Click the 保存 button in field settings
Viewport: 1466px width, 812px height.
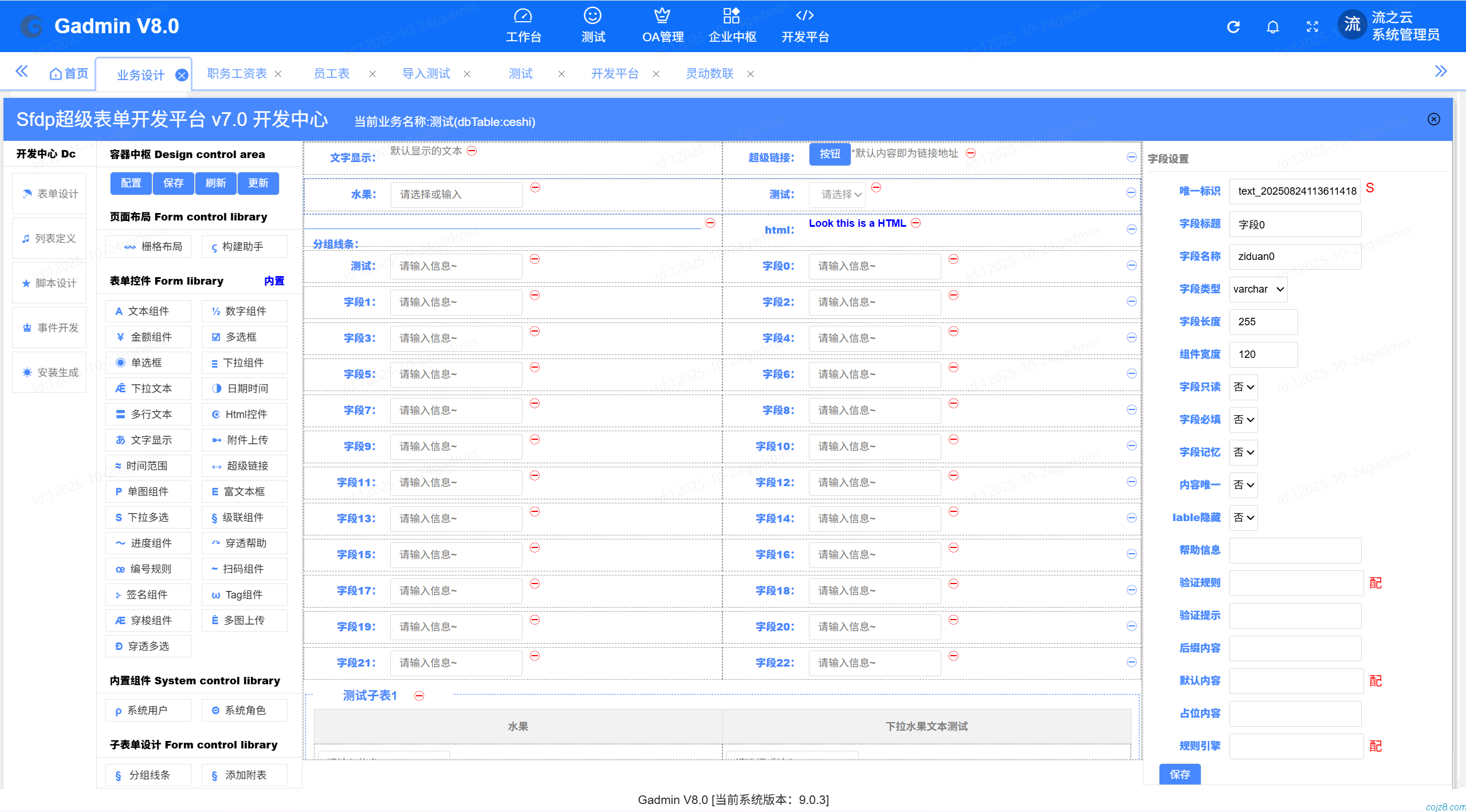pos(1180,774)
